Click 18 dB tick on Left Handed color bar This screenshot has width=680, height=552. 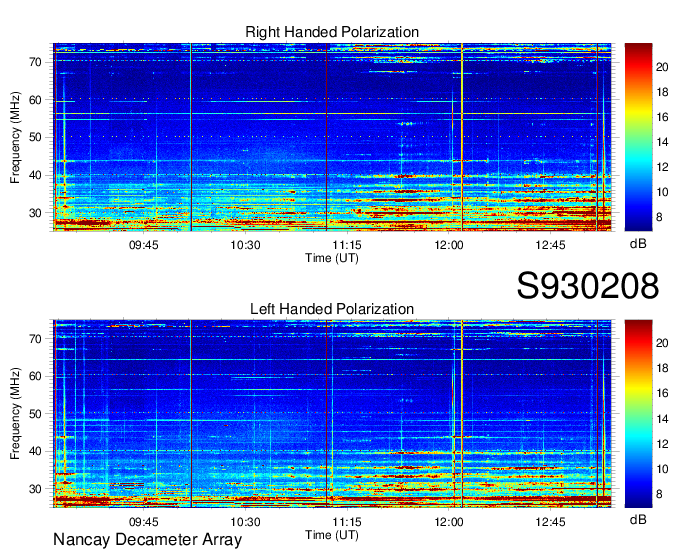(662, 369)
